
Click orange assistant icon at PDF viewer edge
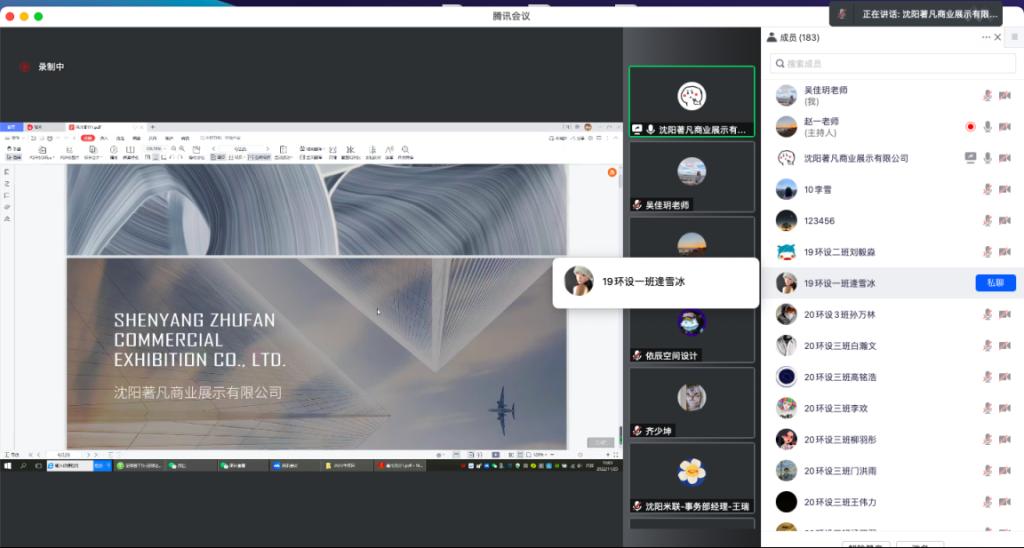pyautogui.click(x=612, y=172)
